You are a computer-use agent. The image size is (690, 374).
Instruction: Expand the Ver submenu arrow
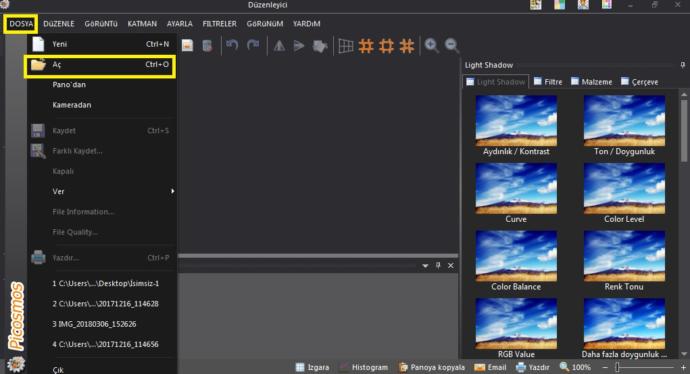[x=172, y=191]
